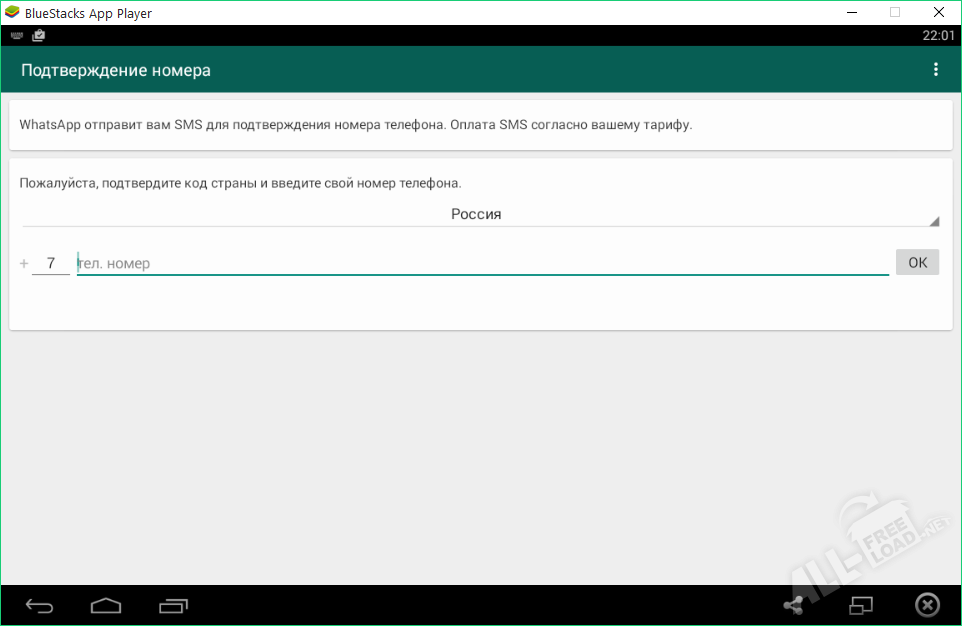
Task: Open the recent apps switcher
Action: click(173, 605)
